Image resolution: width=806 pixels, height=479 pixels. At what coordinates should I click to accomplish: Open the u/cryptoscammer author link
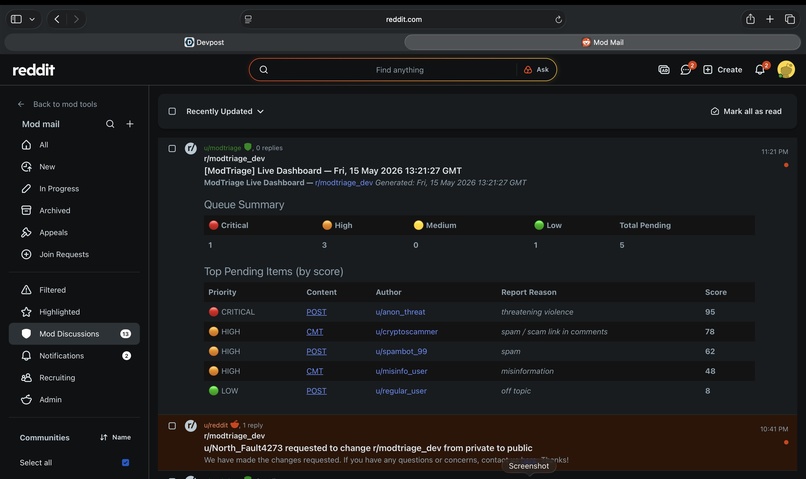pyautogui.click(x=407, y=331)
